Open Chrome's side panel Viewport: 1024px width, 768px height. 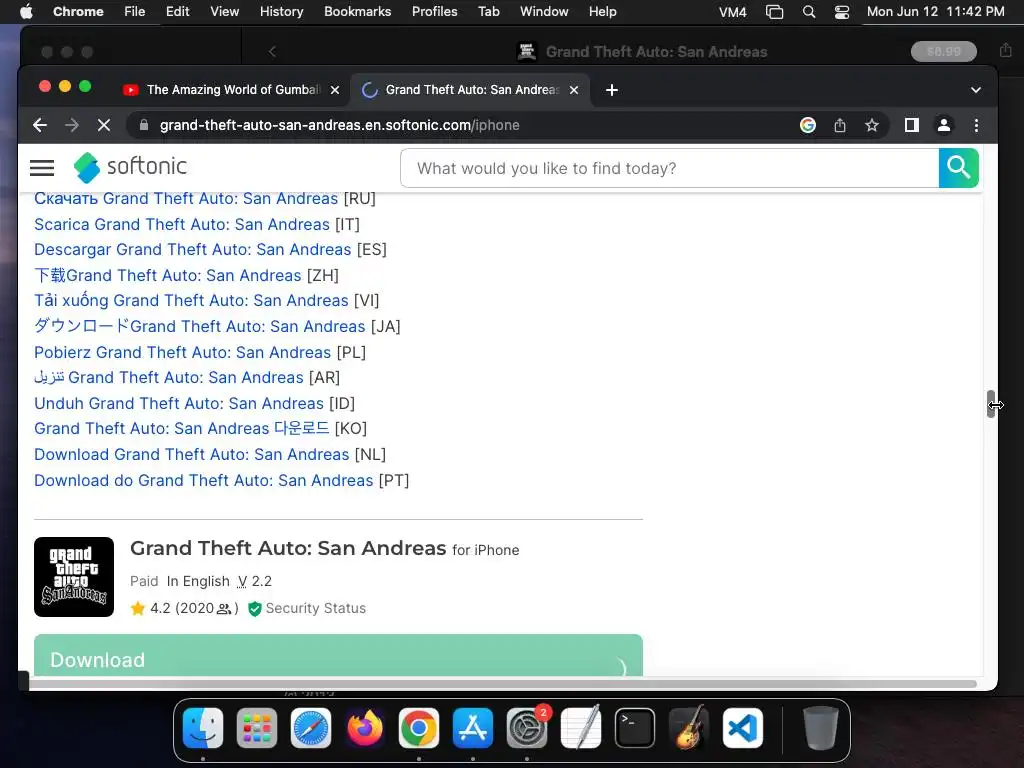click(912, 125)
